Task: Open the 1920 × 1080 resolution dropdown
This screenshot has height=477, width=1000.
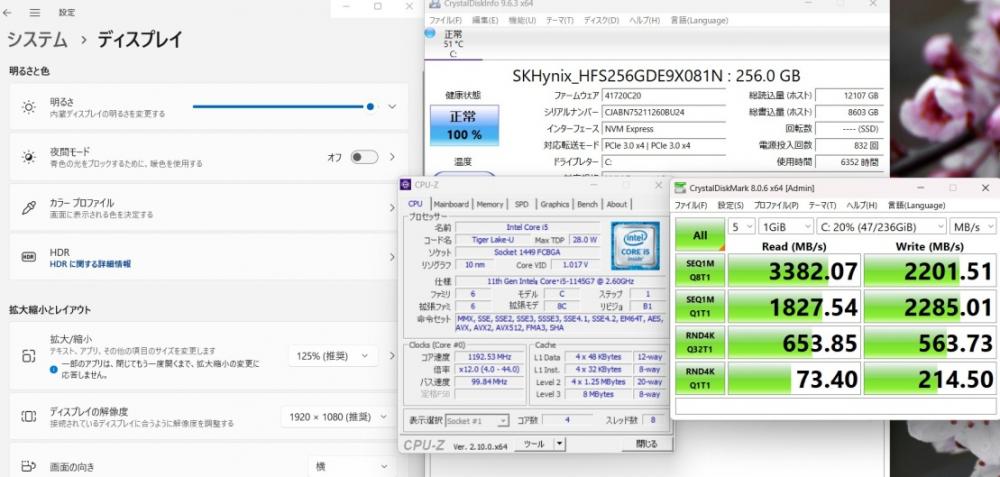Action: 338,416
